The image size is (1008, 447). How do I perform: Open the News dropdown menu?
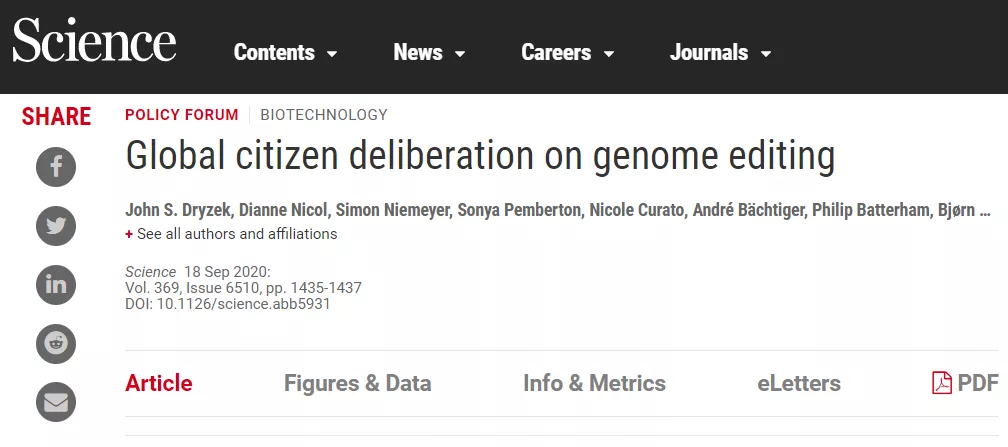429,53
